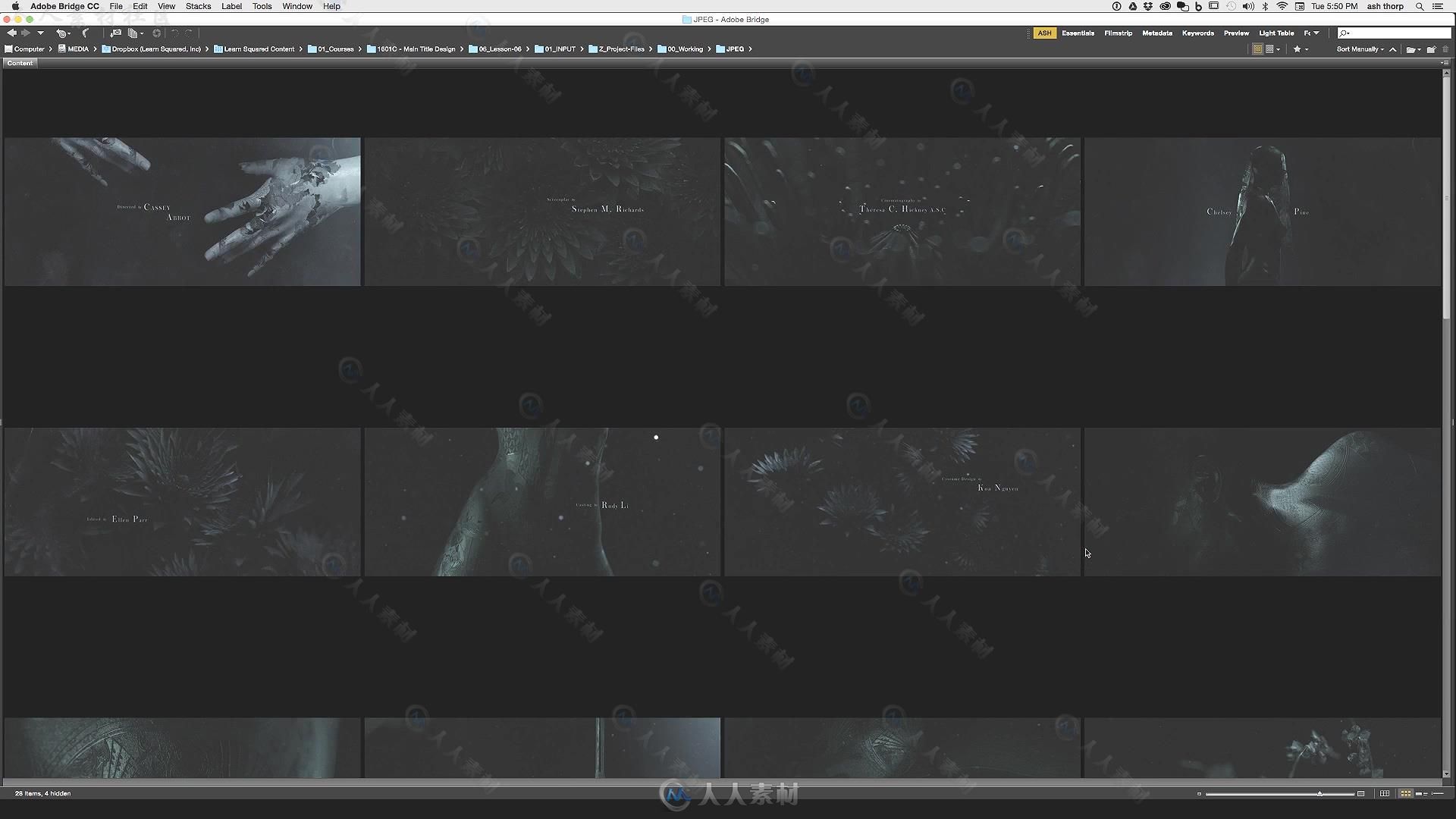
Task: Switch to the Essentials workspace
Action: point(1078,33)
